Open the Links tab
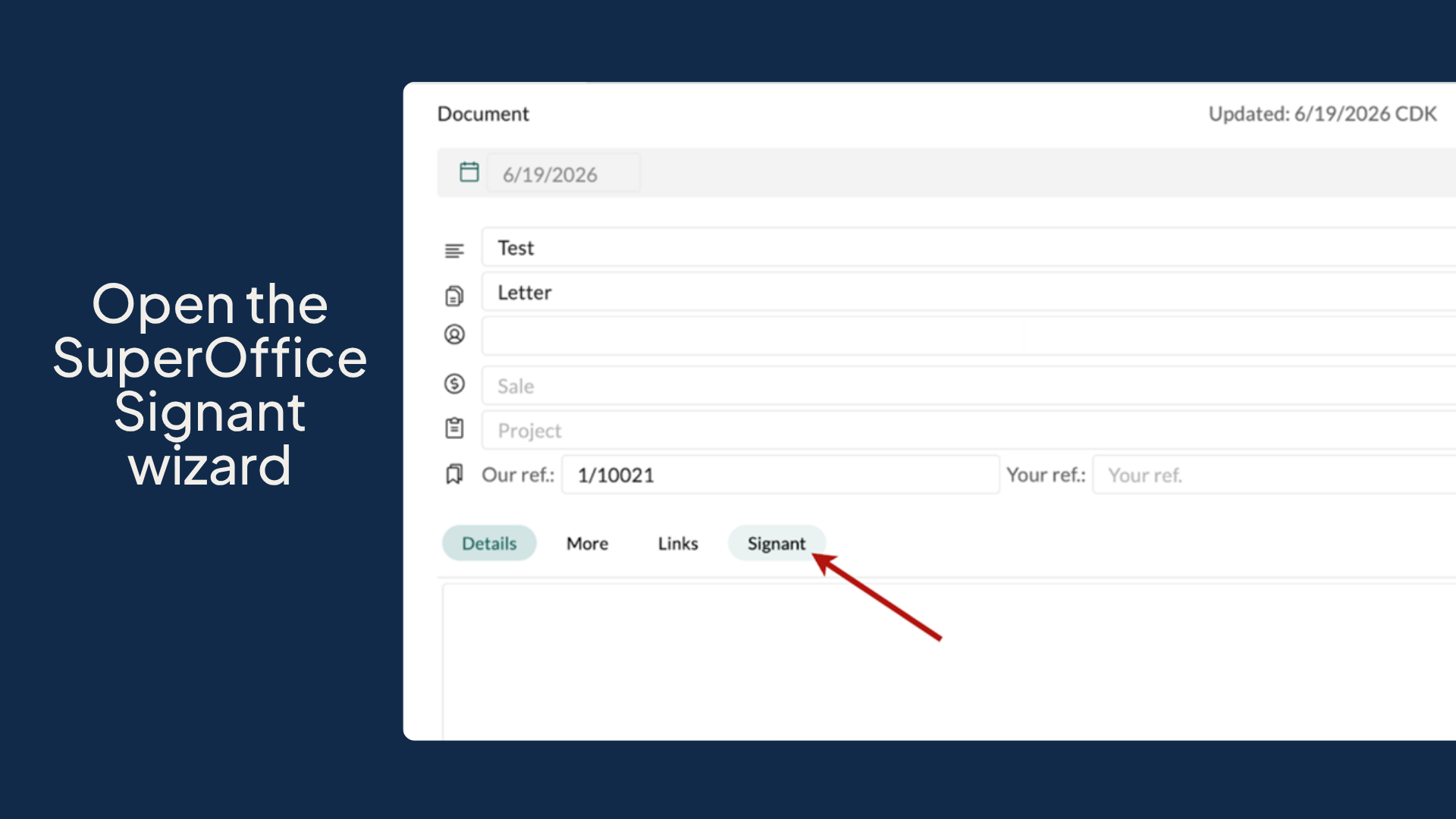 [x=678, y=544]
